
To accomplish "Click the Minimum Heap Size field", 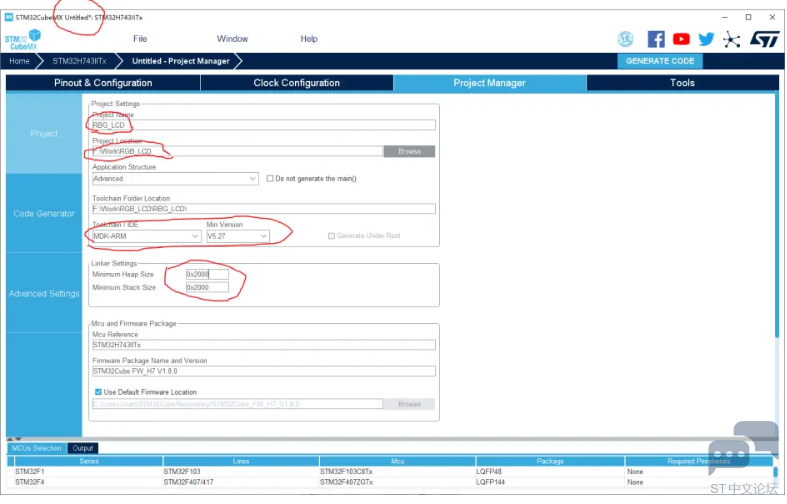I will click(207, 274).
